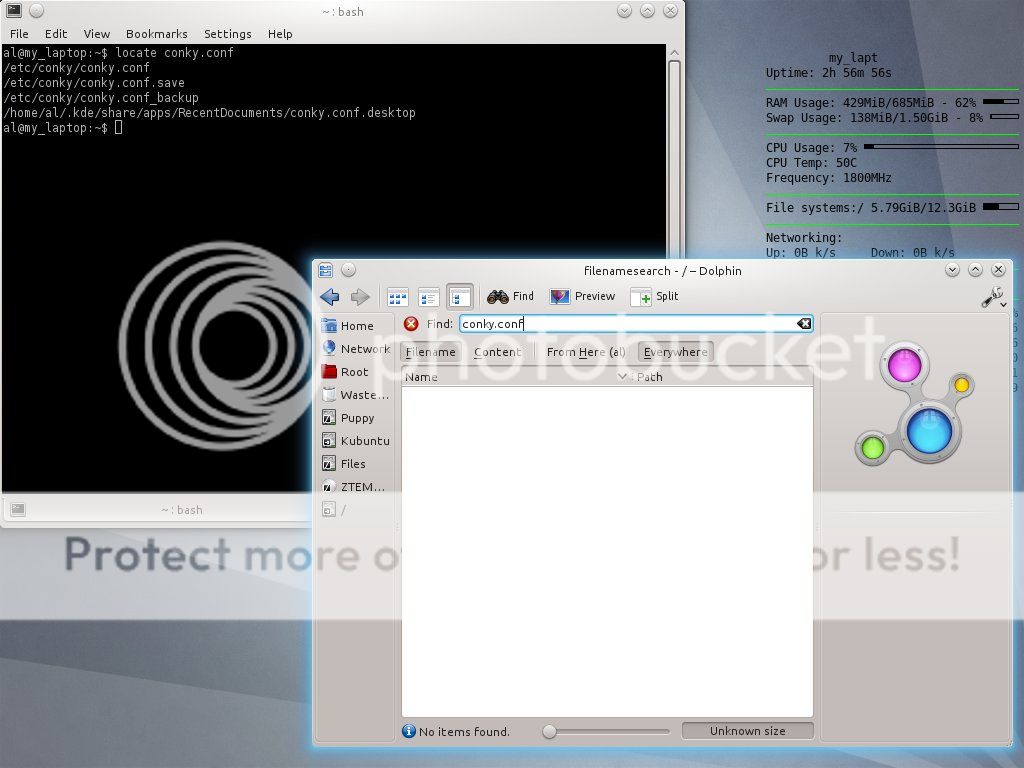Screen dimensions: 1024x768
Task: Open Dolphin window menu icon in title bar
Action: point(325,270)
